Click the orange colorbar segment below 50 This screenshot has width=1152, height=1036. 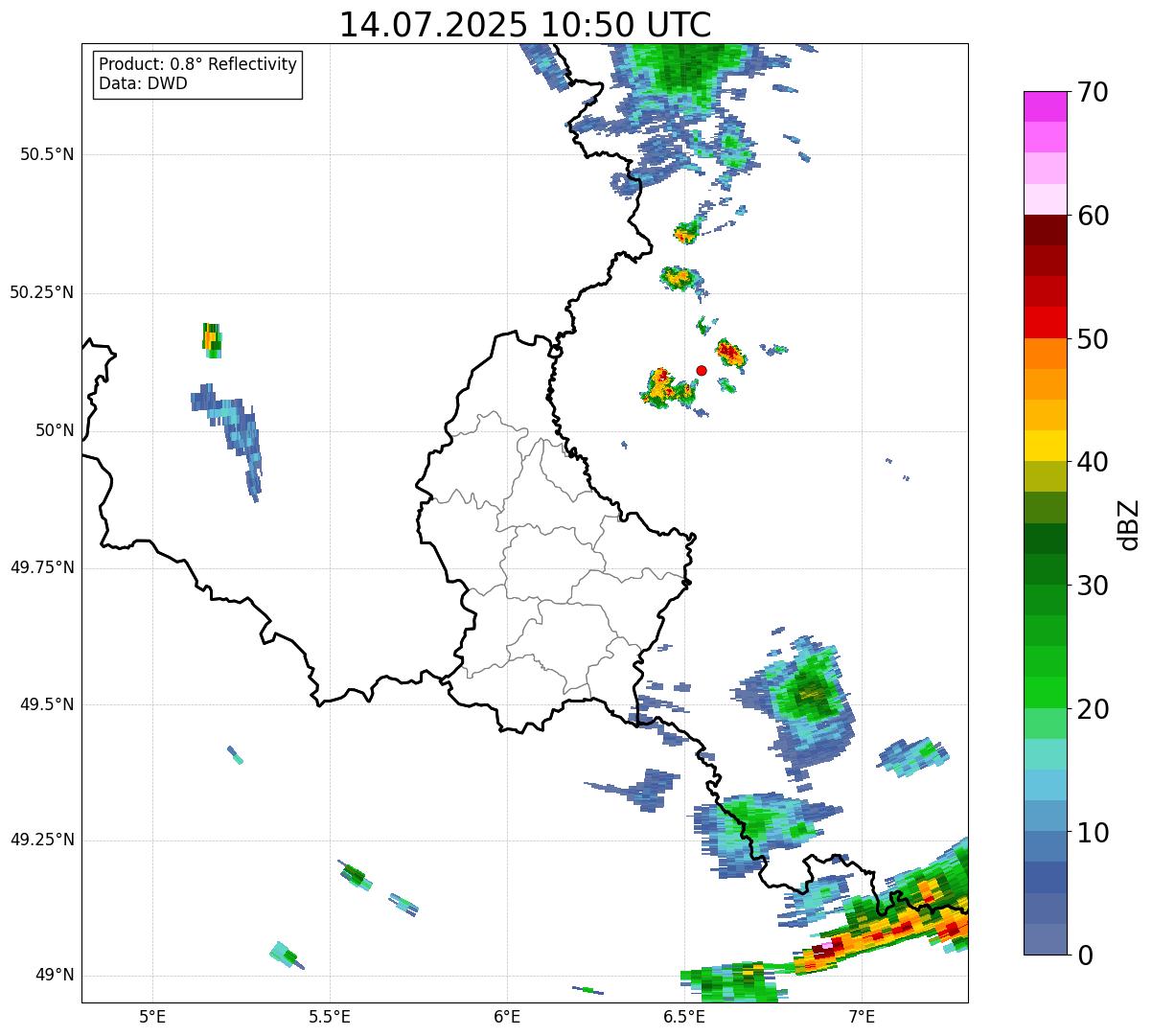[x=1045, y=354]
